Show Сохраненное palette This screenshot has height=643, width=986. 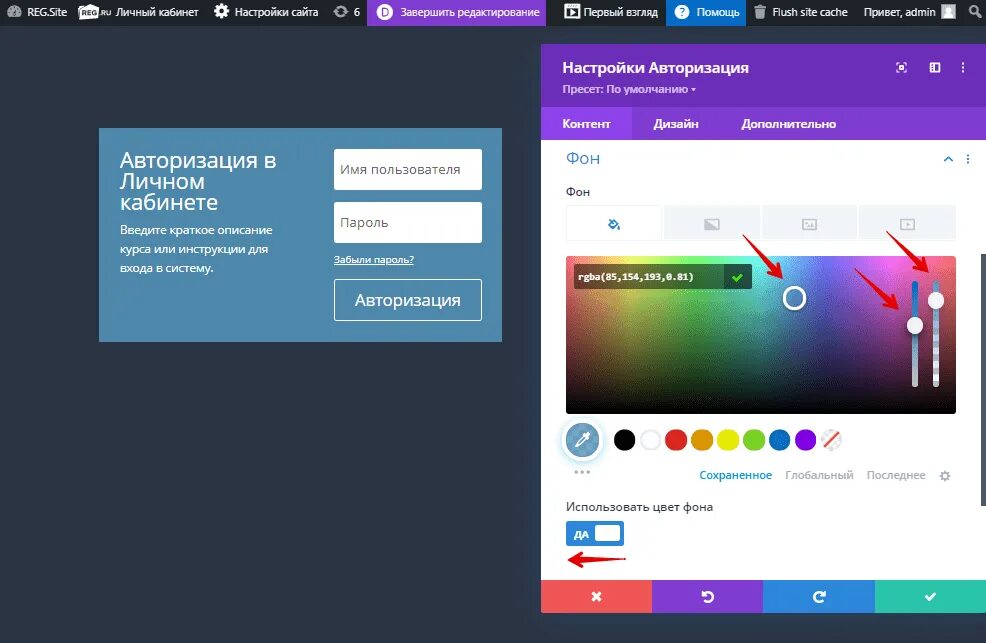pyautogui.click(x=735, y=475)
